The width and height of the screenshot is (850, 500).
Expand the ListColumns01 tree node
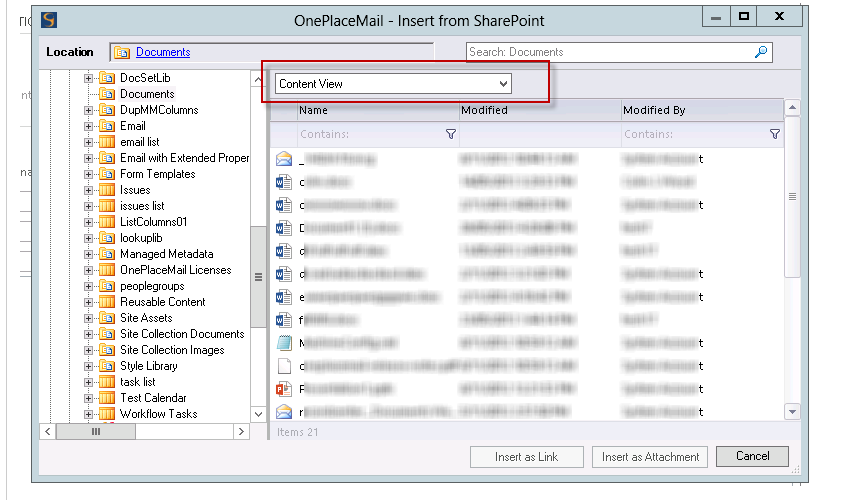coord(88,222)
